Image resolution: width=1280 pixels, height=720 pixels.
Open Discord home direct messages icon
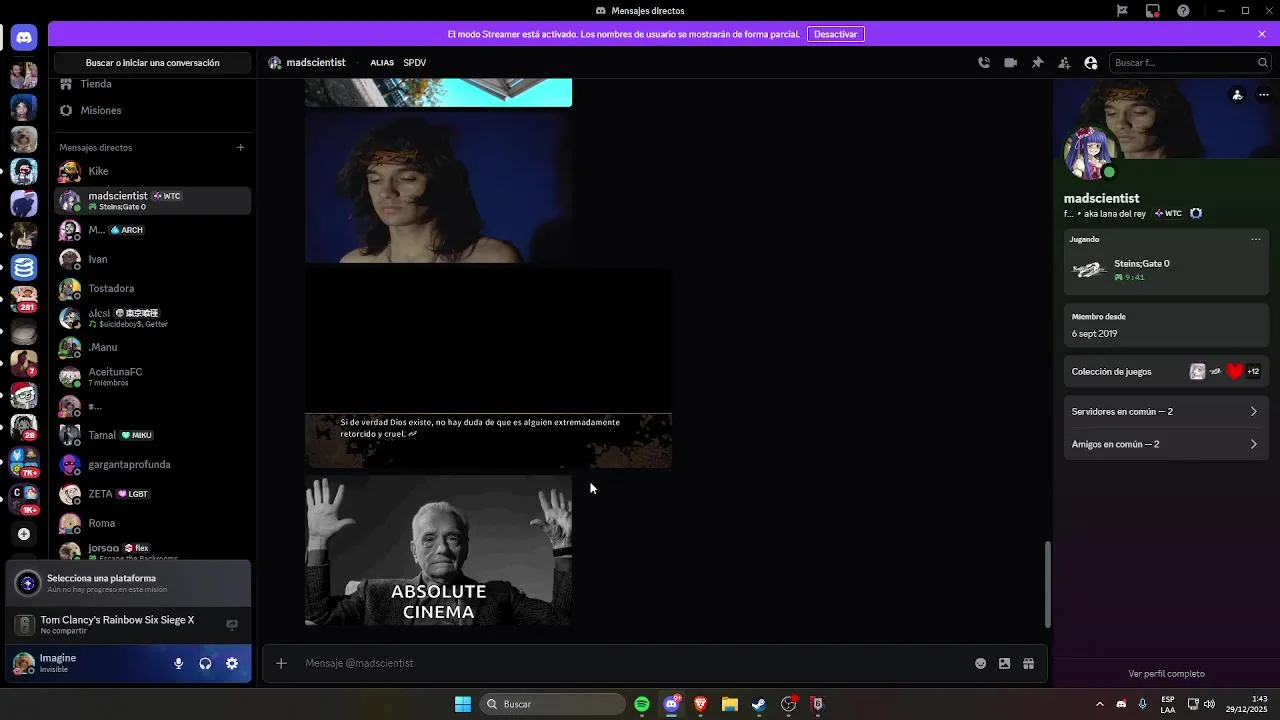tap(24, 38)
